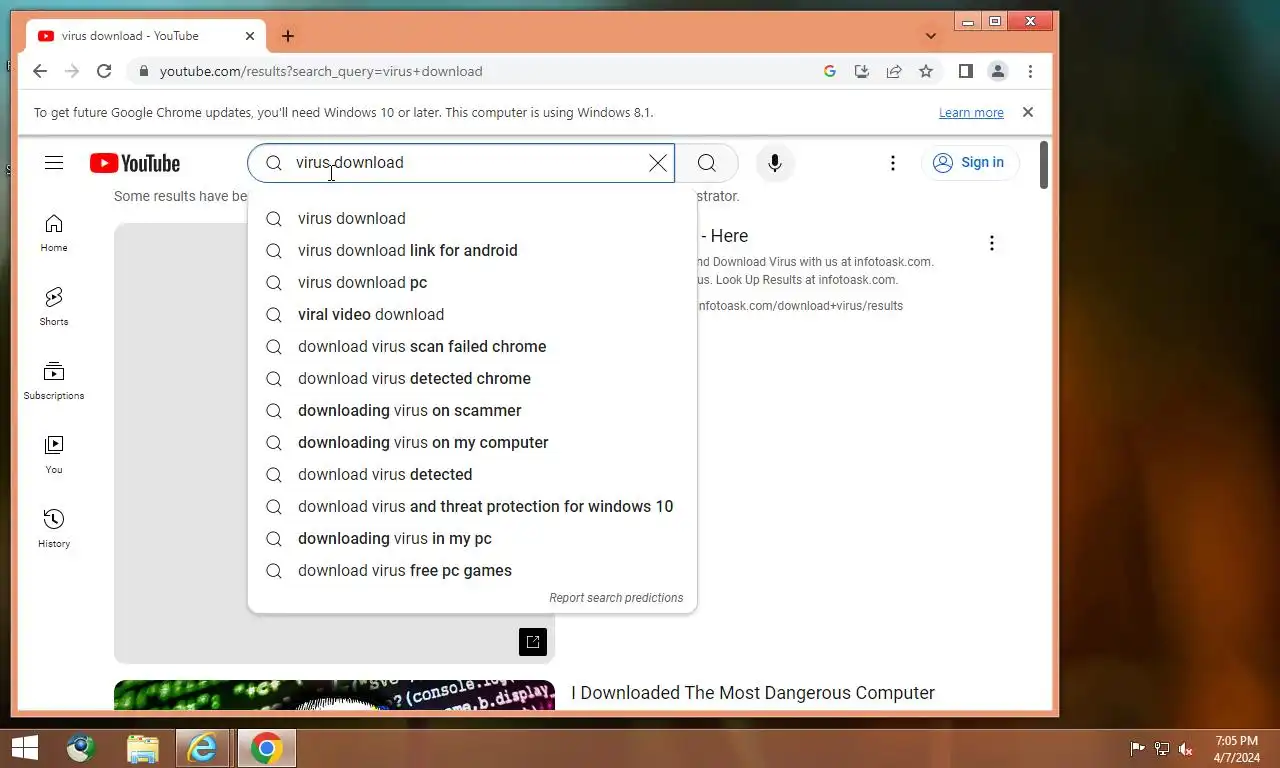Open Home in the sidebar
The image size is (1280, 768).
[54, 233]
